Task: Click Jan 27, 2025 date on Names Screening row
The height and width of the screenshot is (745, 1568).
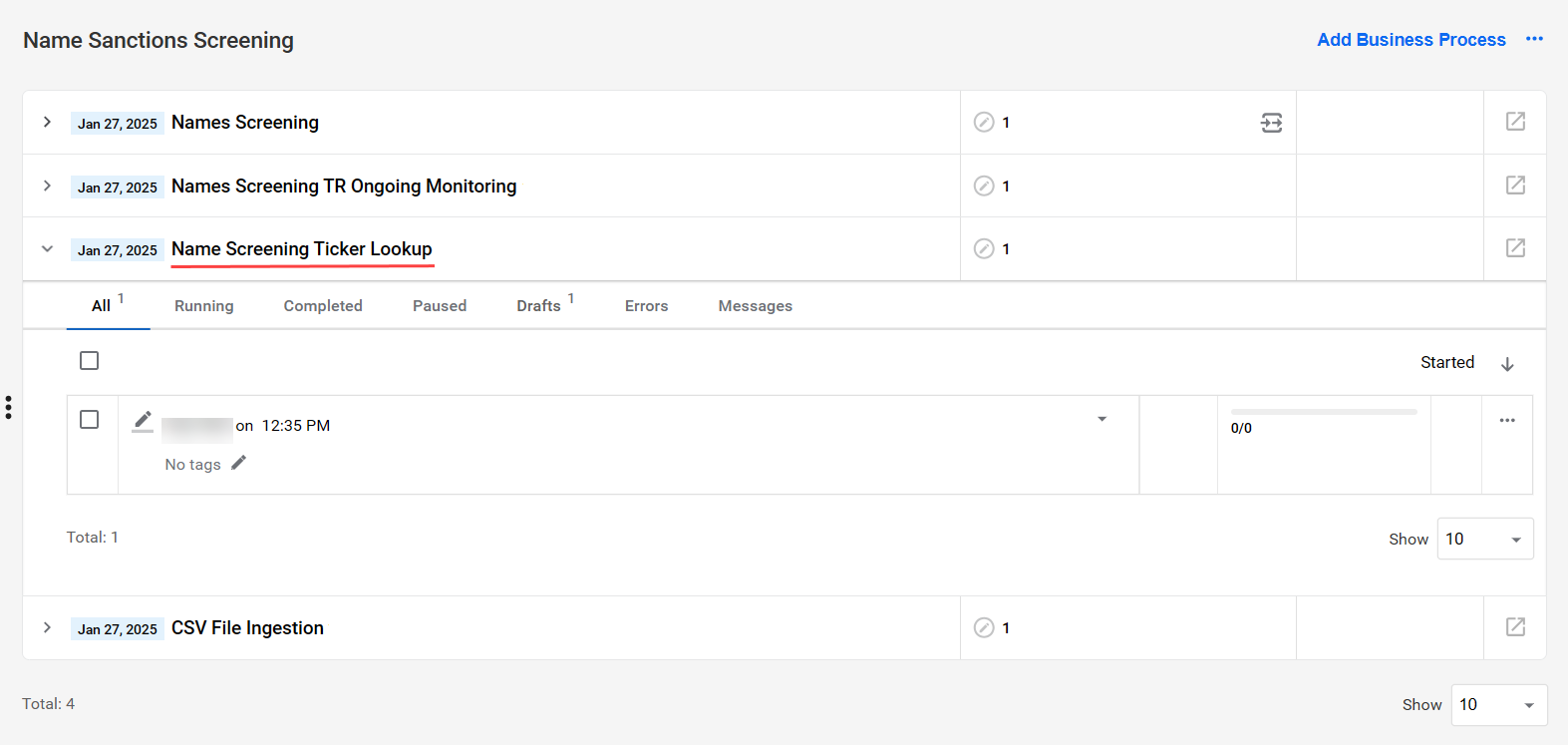Action: pyautogui.click(x=118, y=124)
